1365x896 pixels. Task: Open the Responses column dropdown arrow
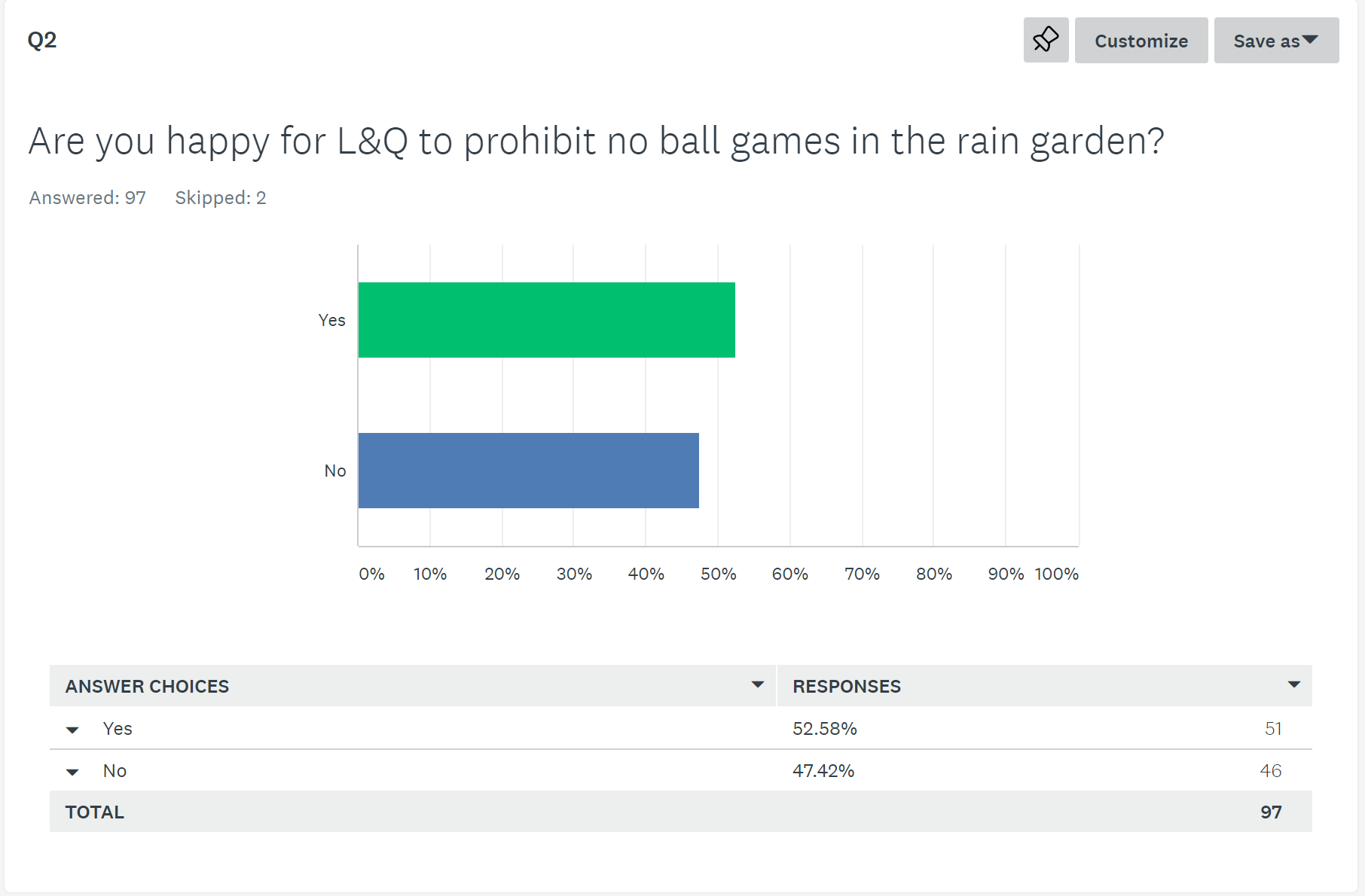pos(1293,685)
